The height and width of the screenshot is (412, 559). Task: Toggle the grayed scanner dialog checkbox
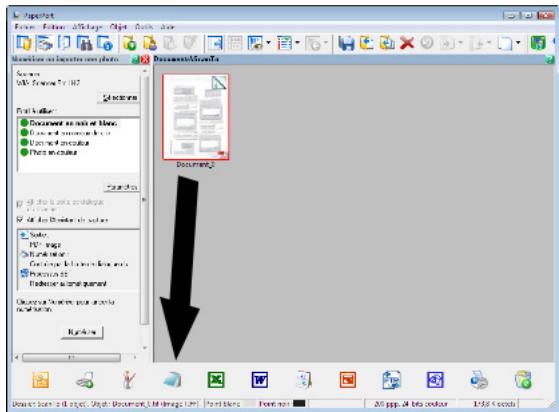[x=20, y=204]
